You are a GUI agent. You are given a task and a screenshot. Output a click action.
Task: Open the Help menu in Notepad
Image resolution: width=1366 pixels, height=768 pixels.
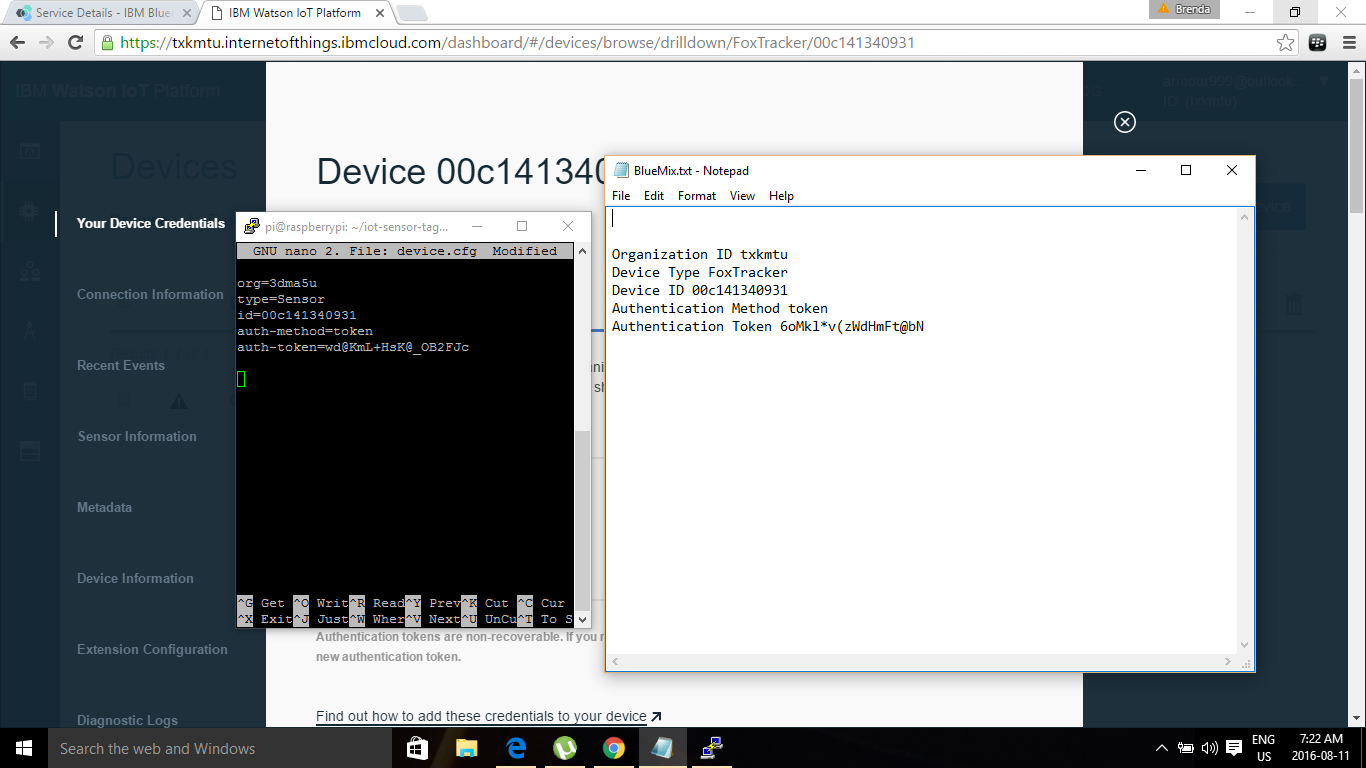[781, 196]
